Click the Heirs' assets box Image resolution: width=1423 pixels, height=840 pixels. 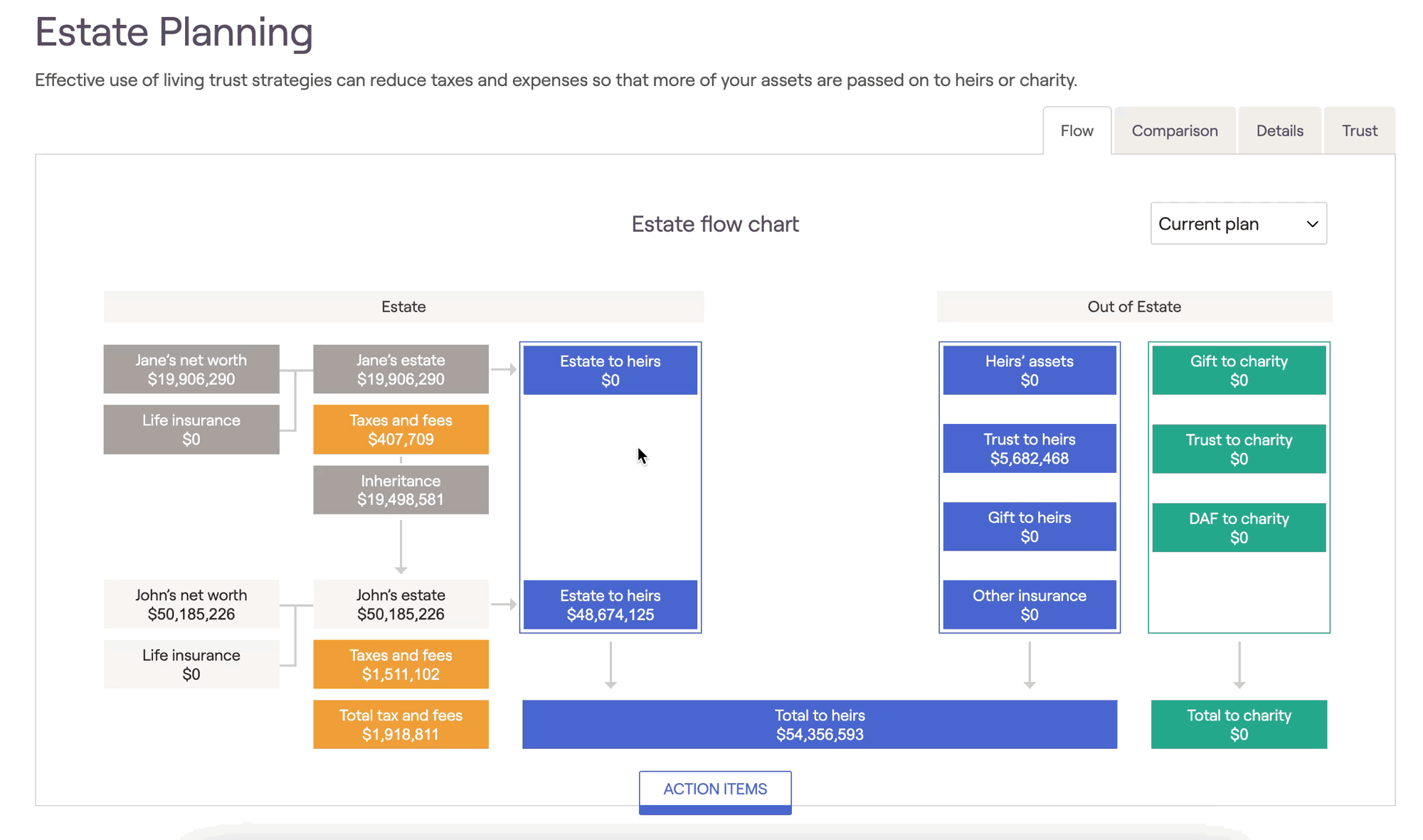tap(1029, 370)
